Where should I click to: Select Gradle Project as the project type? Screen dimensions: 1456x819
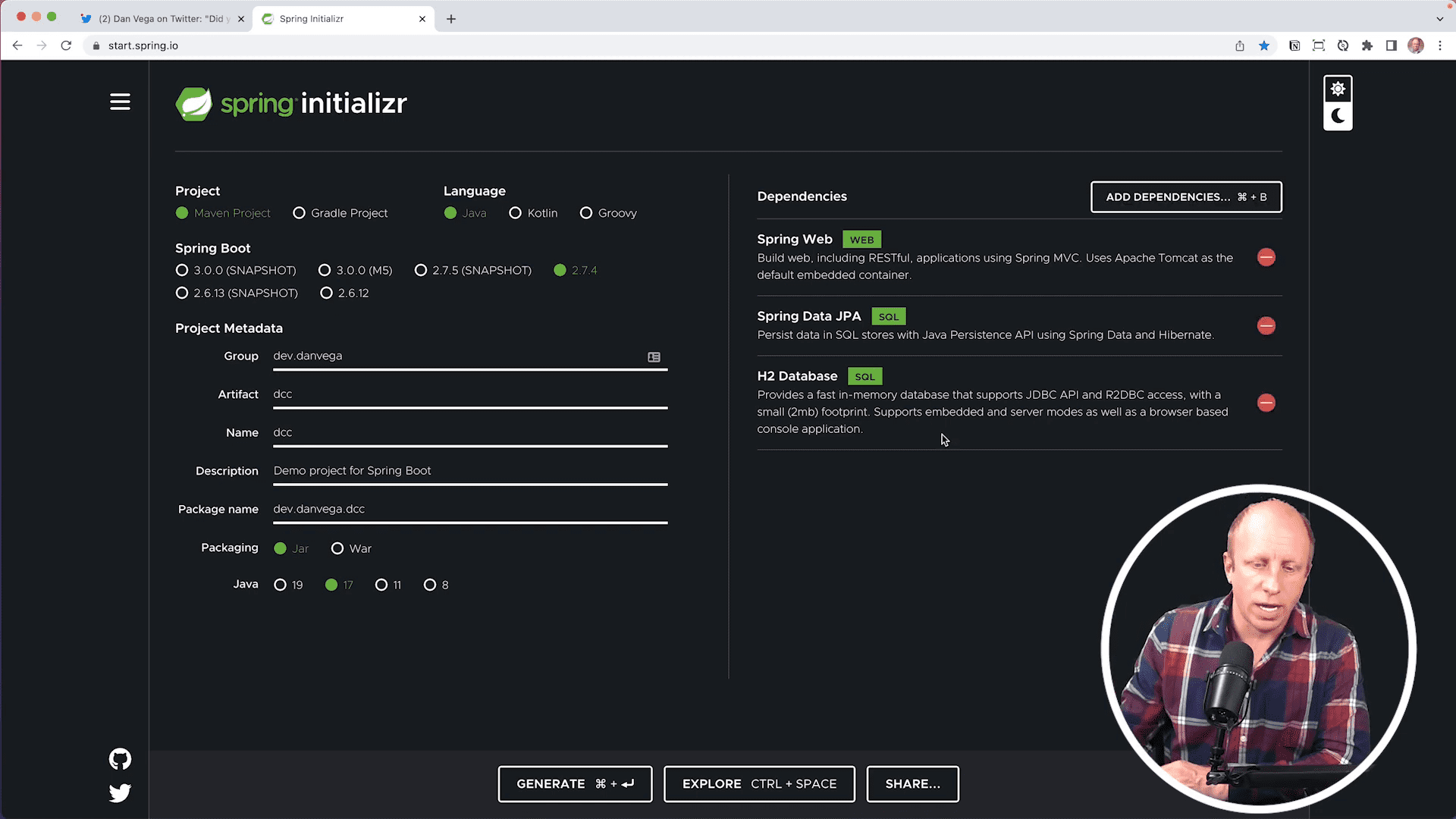coord(300,213)
